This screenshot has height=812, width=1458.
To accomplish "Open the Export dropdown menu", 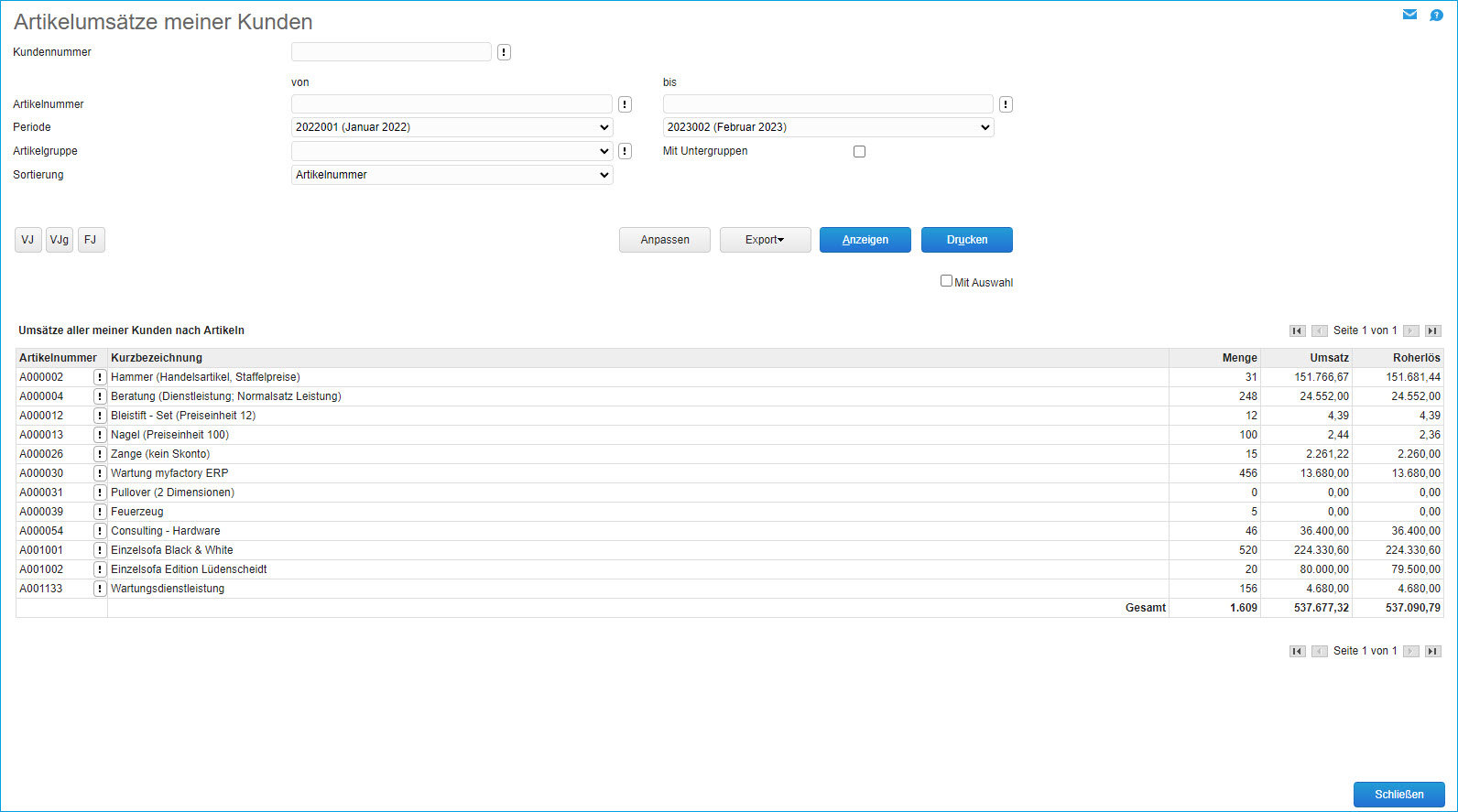I will (765, 240).
